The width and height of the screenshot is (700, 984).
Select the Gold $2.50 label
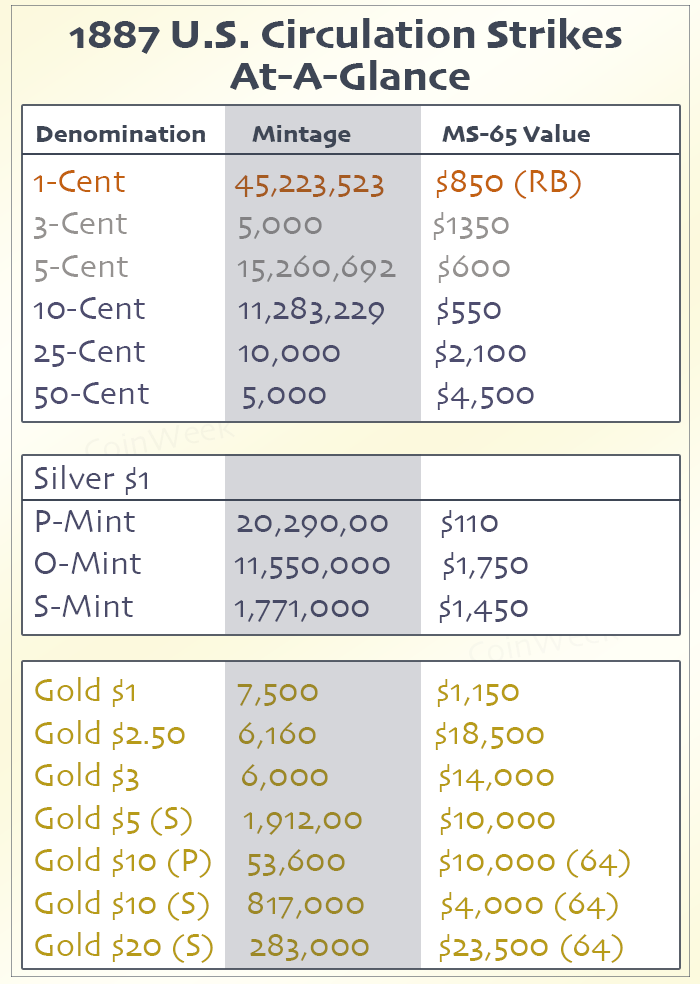click(110, 735)
